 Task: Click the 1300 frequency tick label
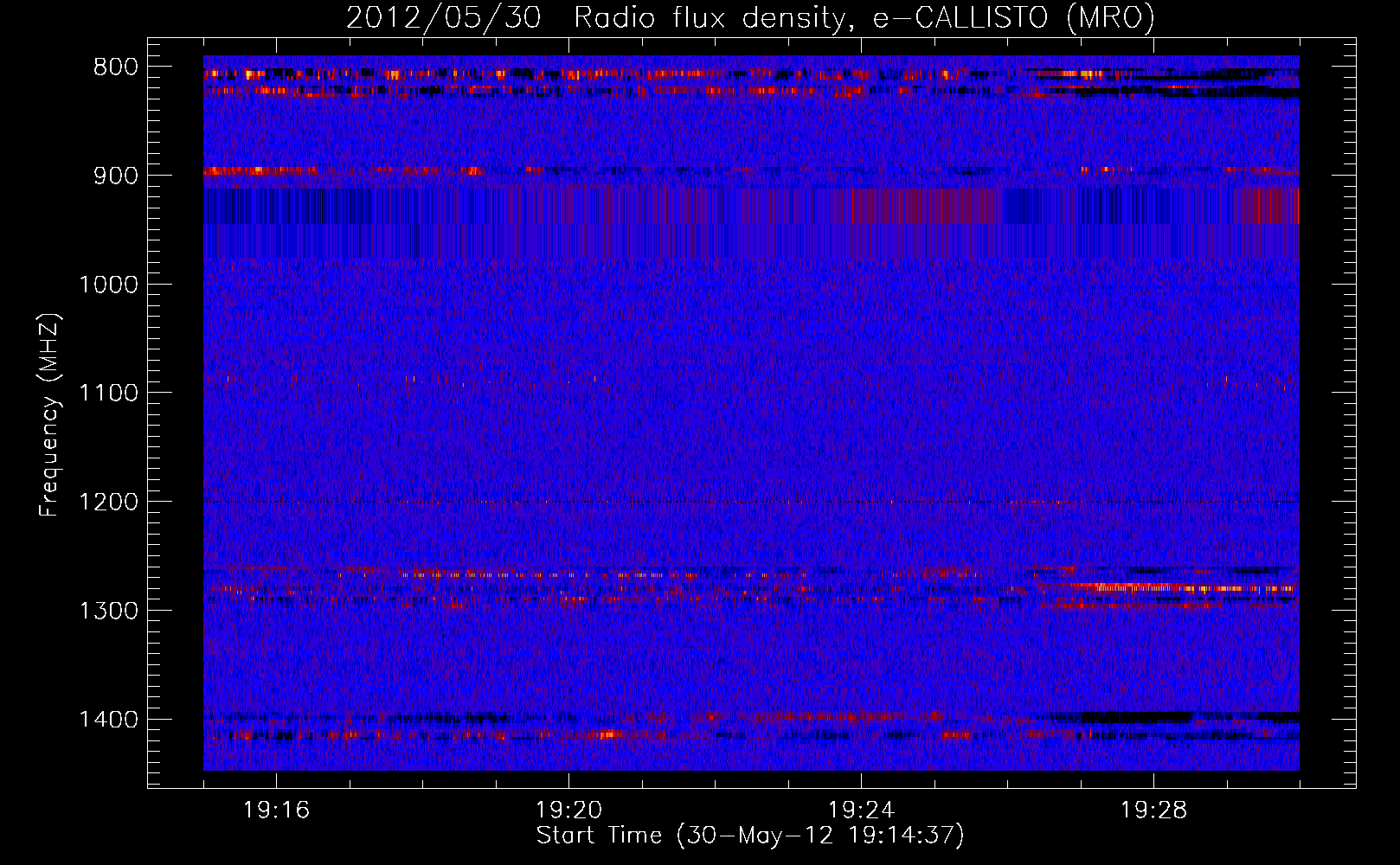click(109, 611)
